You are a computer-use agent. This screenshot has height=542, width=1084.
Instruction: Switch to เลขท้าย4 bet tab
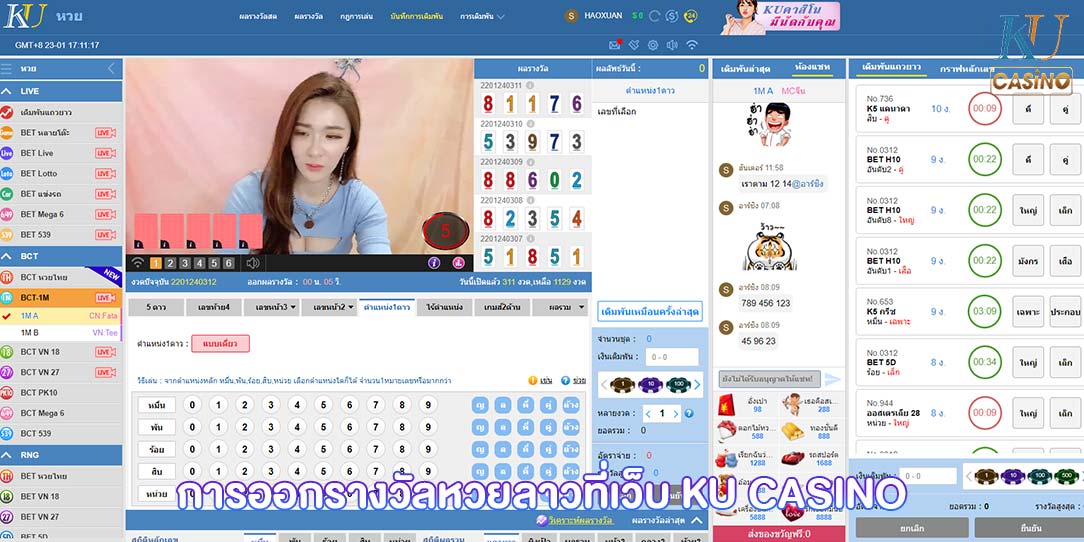[x=213, y=308]
